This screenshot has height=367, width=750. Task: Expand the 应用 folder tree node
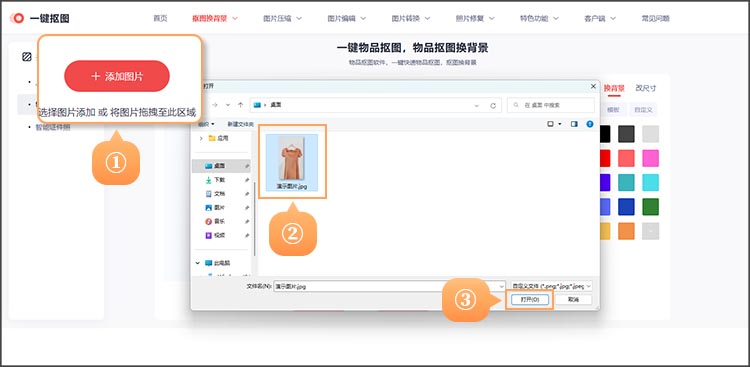(201, 138)
